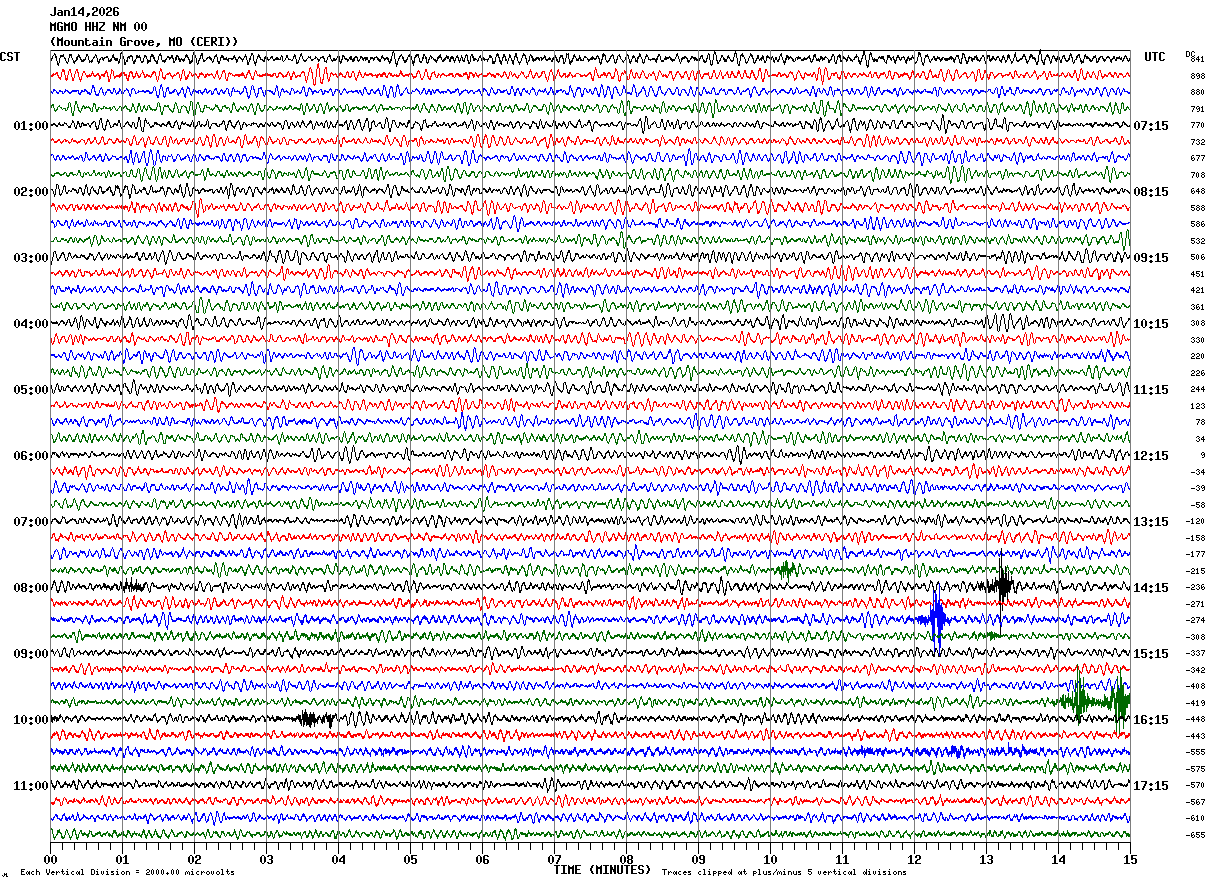This screenshot has width=1210, height=886.
Task: Click the DC offset value -448
Action: [x=1196, y=720]
